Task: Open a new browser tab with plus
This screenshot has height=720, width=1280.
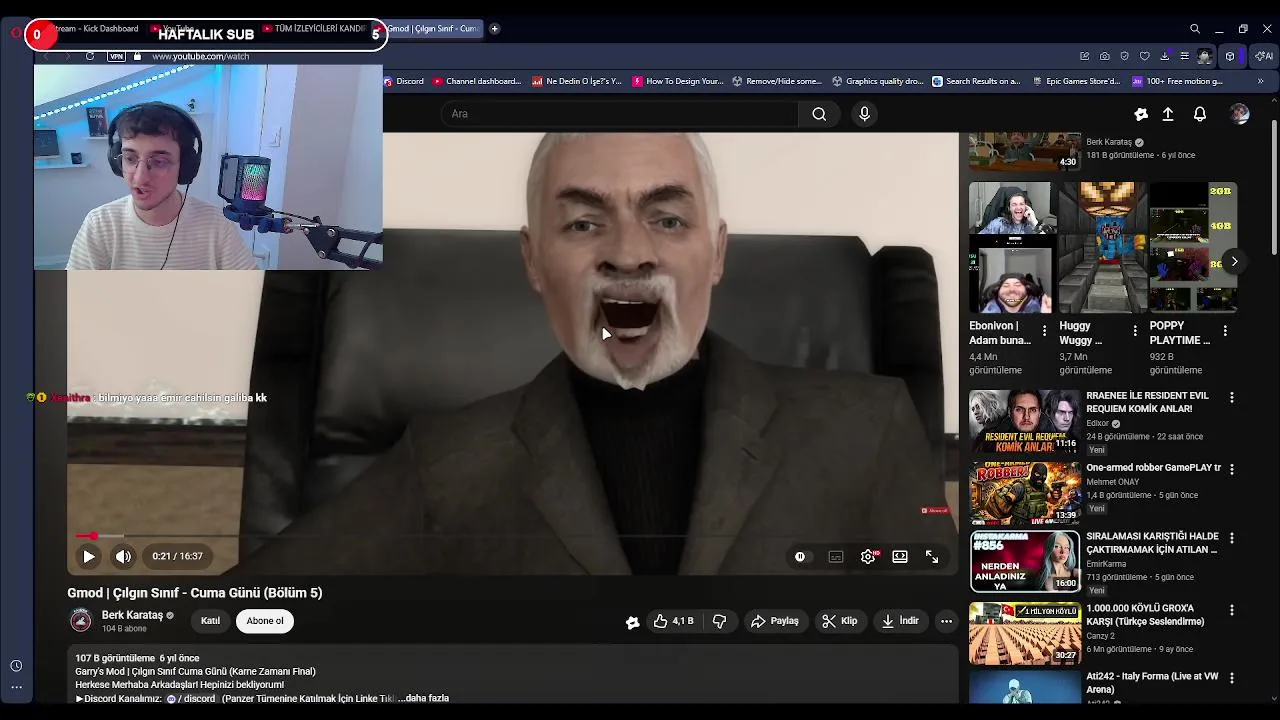Action: tap(494, 29)
